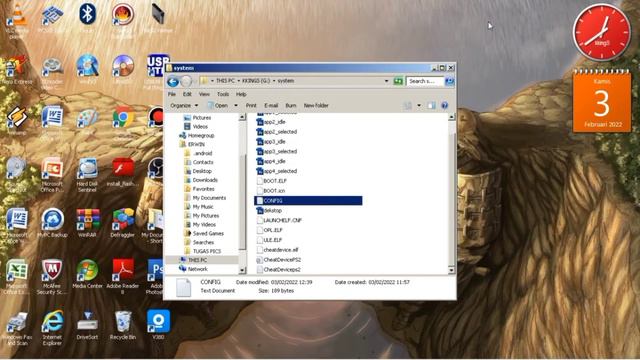Open the Windows Fax and Scan desktop icon
The height and width of the screenshot is (360, 640).
click(x=17, y=328)
